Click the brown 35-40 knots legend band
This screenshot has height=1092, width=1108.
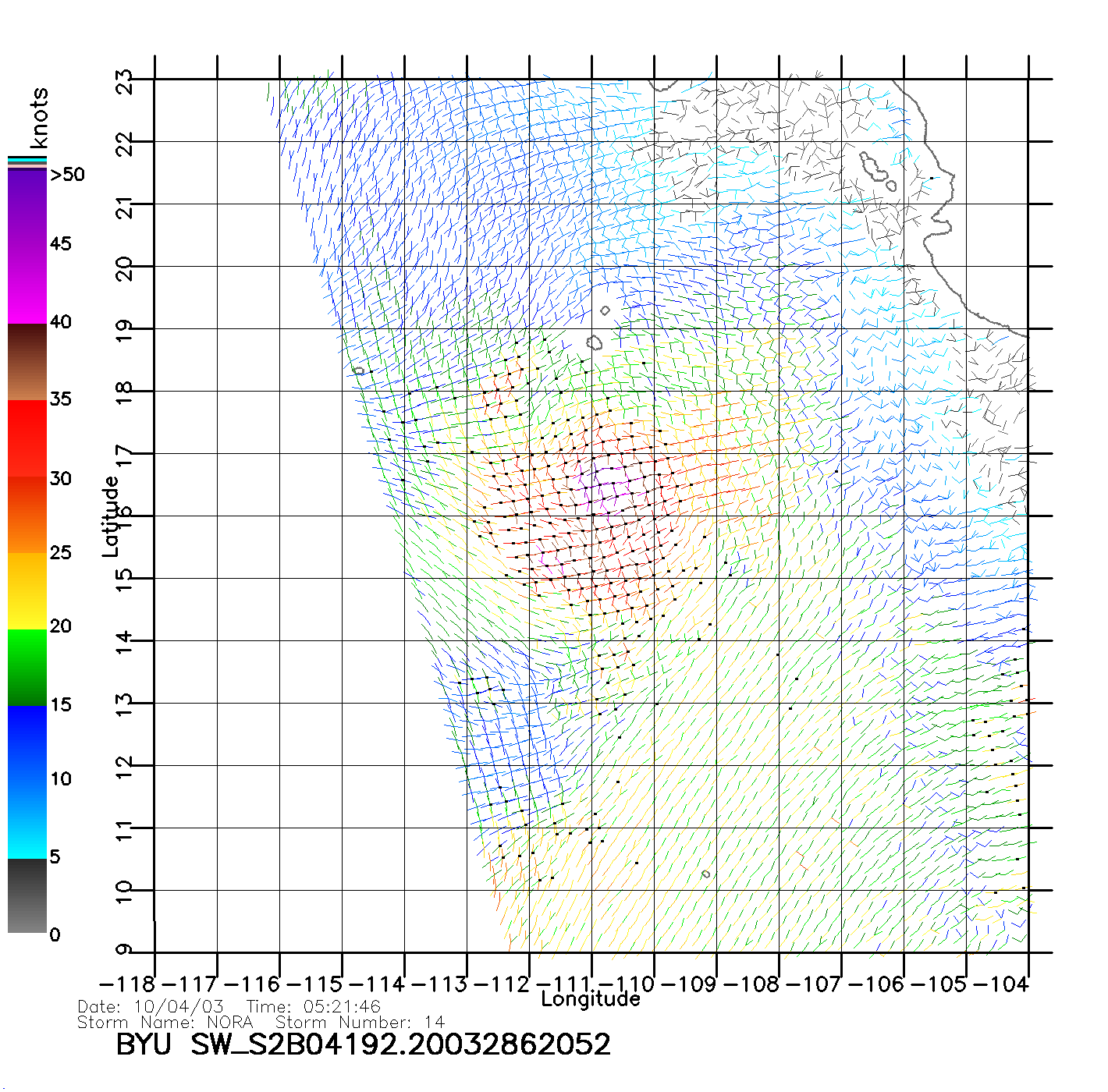click(27, 362)
